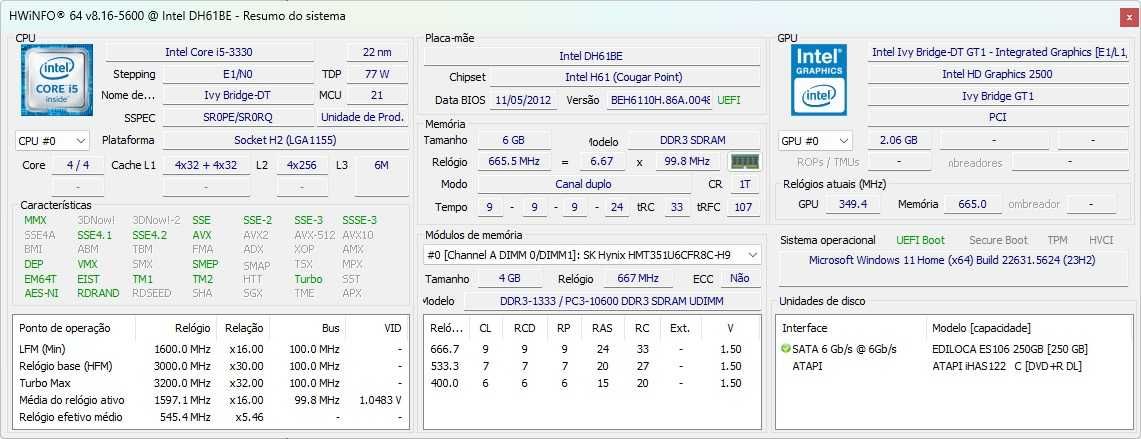Click the 6 GB memory size field
This screenshot has height=439, width=1141.
pyautogui.click(x=512, y=140)
